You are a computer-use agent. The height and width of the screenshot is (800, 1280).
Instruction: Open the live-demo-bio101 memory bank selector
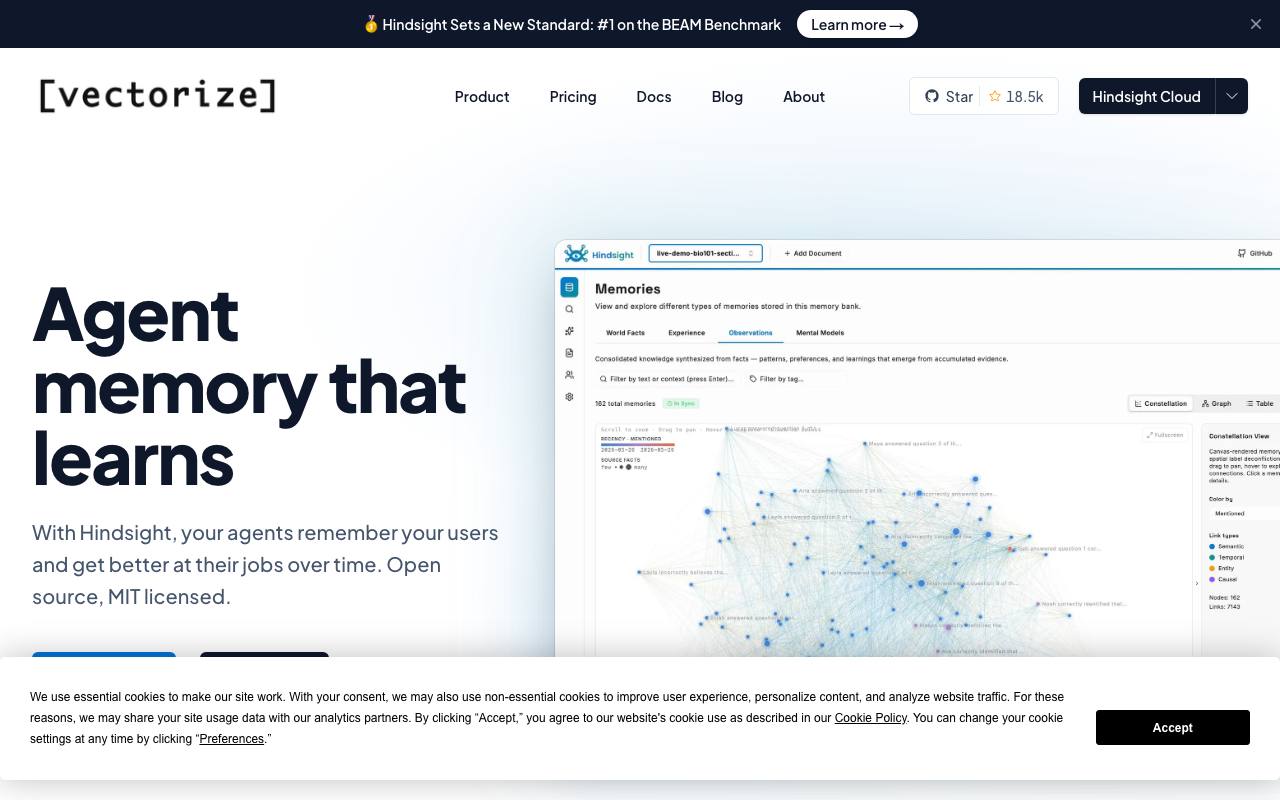coord(705,253)
